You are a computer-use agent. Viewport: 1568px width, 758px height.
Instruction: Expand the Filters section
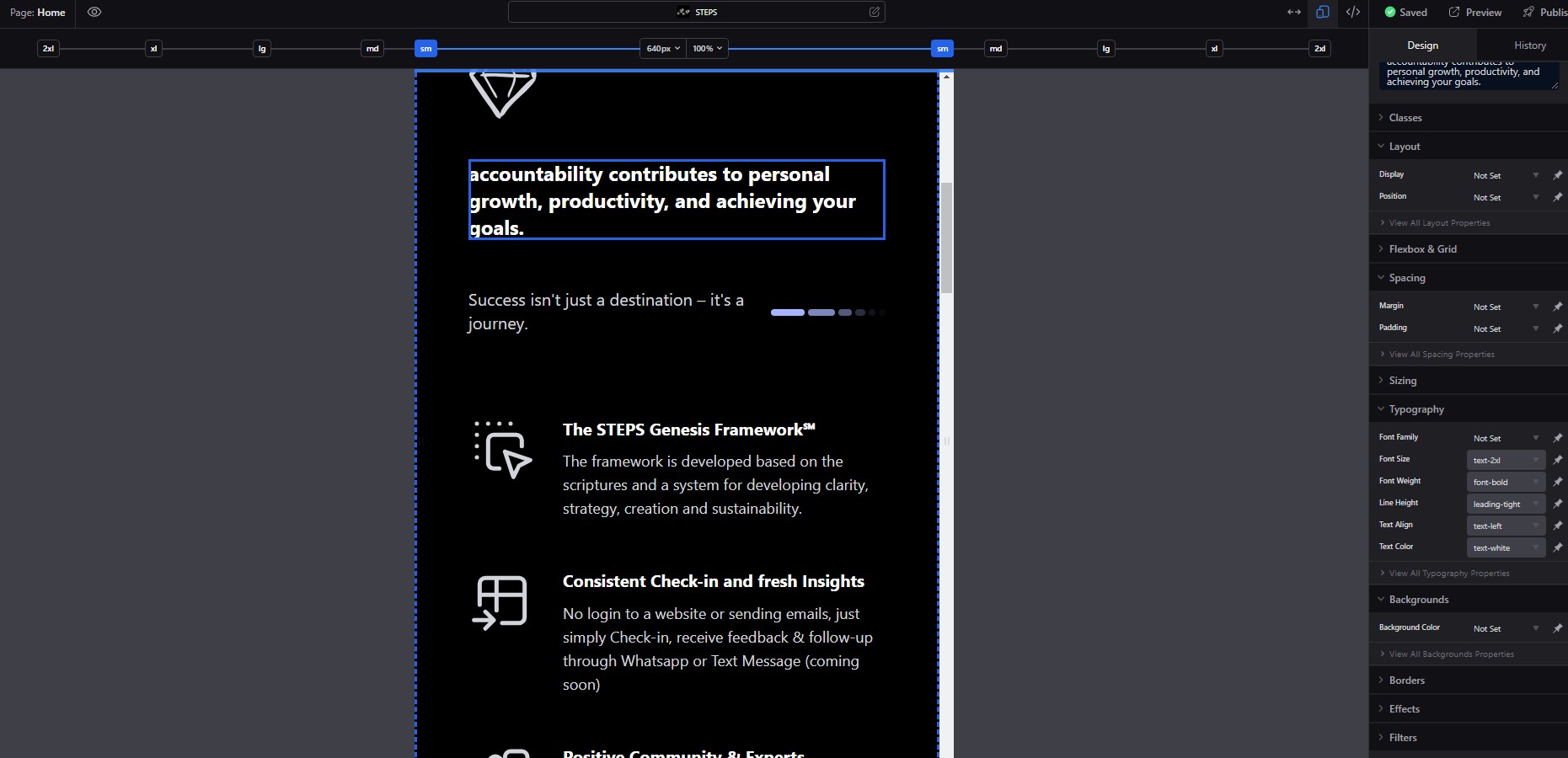click(x=1469, y=738)
